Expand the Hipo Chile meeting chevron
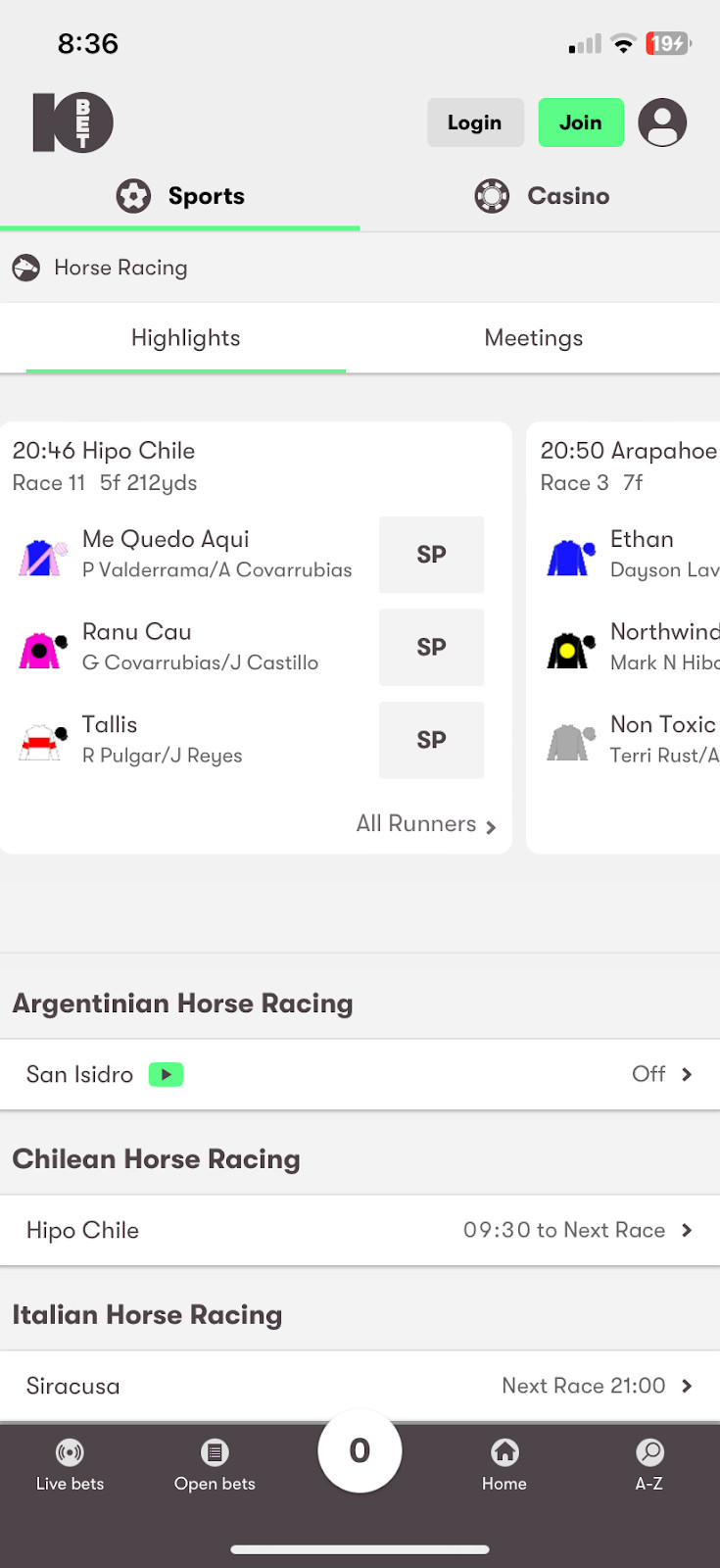Screen dimensions: 720x1568 686,1231
